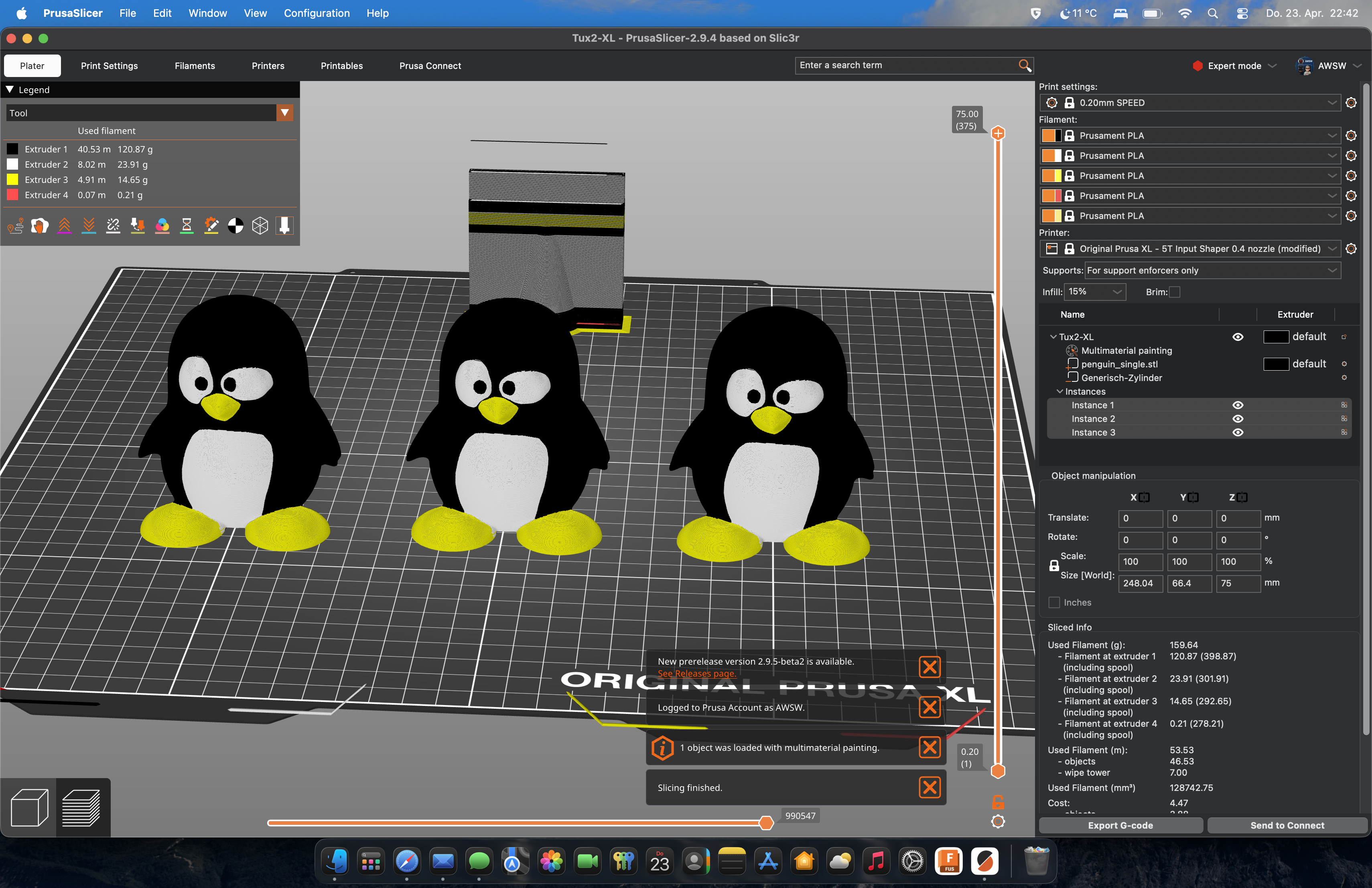Toggle Seams broken-link icon

pyautogui.click(x=114, y=226)
